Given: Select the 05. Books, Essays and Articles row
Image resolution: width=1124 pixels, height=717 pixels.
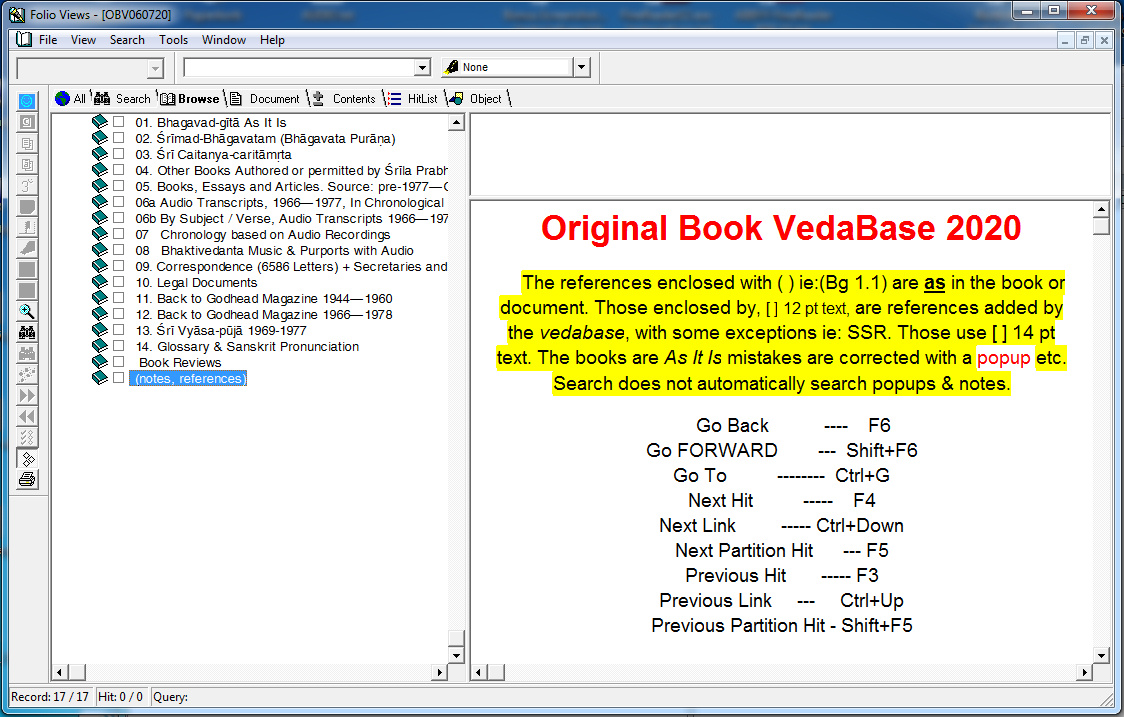Looking at the screenshot, I should pos(291,186).
